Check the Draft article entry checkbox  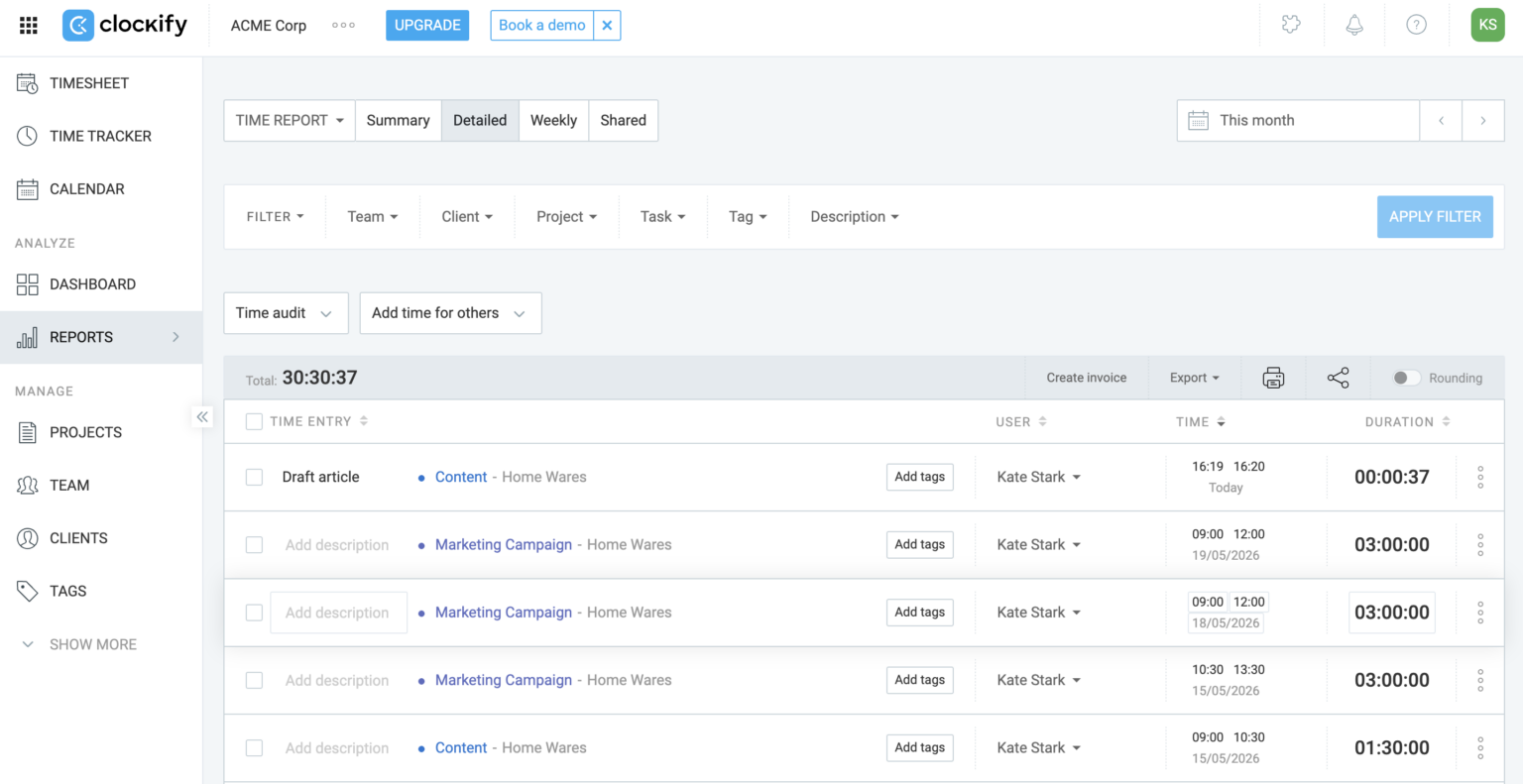pyautogui.click(x=254, y=477)
